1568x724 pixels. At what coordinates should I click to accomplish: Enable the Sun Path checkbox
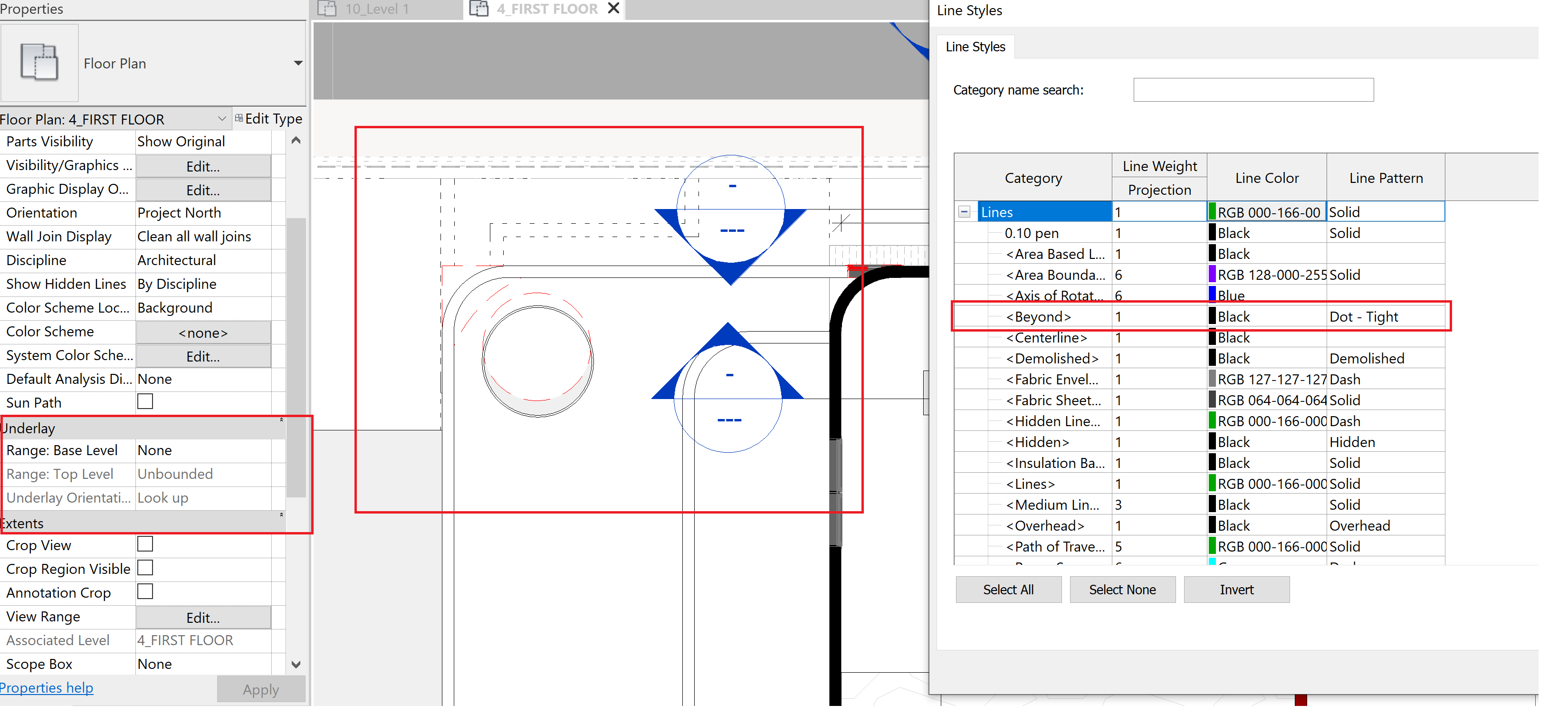145,401
